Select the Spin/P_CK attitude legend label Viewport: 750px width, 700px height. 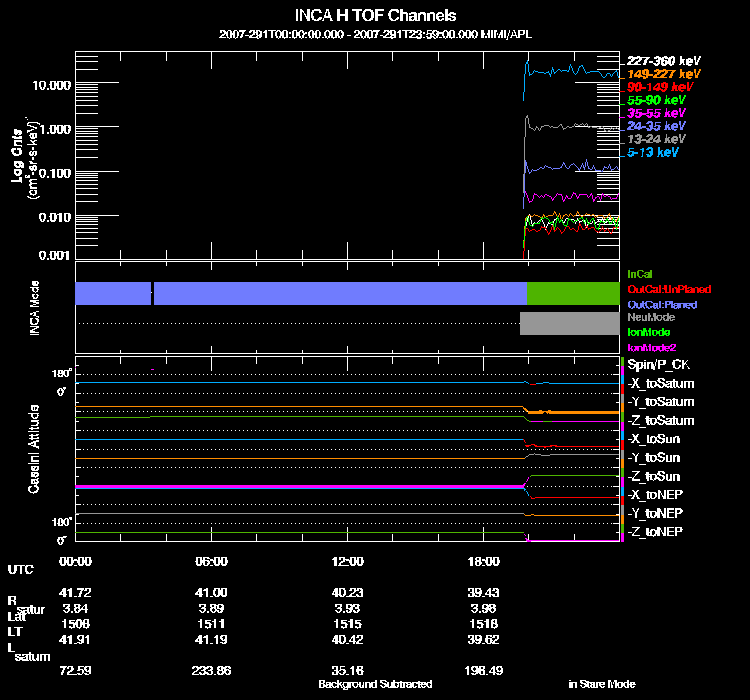(x=656, y=366)
